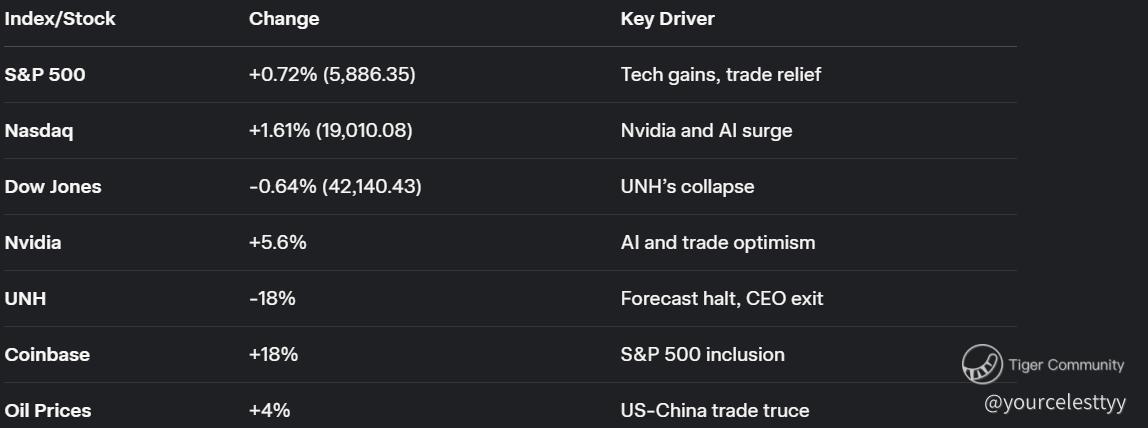Image resolution: width=1148 pixels, height=428 pixels.
Task: Select the Coinbase row label
Action: 47,355
